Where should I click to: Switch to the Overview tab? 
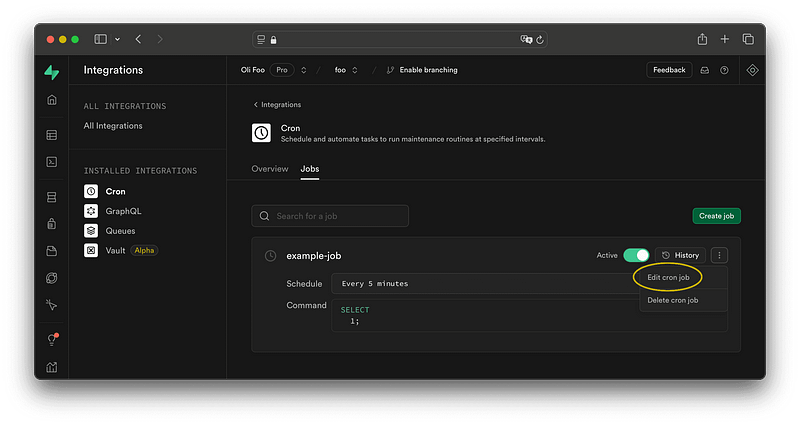pos(269,169)
